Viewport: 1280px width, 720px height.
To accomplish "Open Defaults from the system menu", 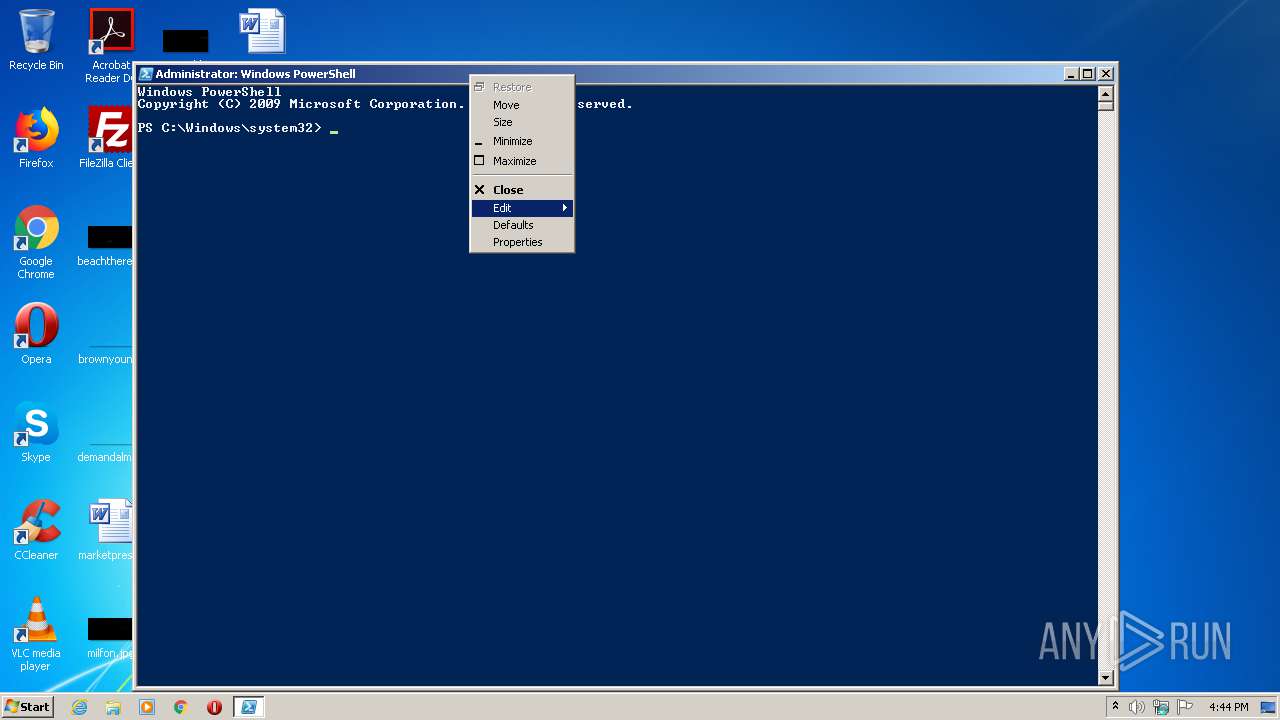I will pos(522,225).
